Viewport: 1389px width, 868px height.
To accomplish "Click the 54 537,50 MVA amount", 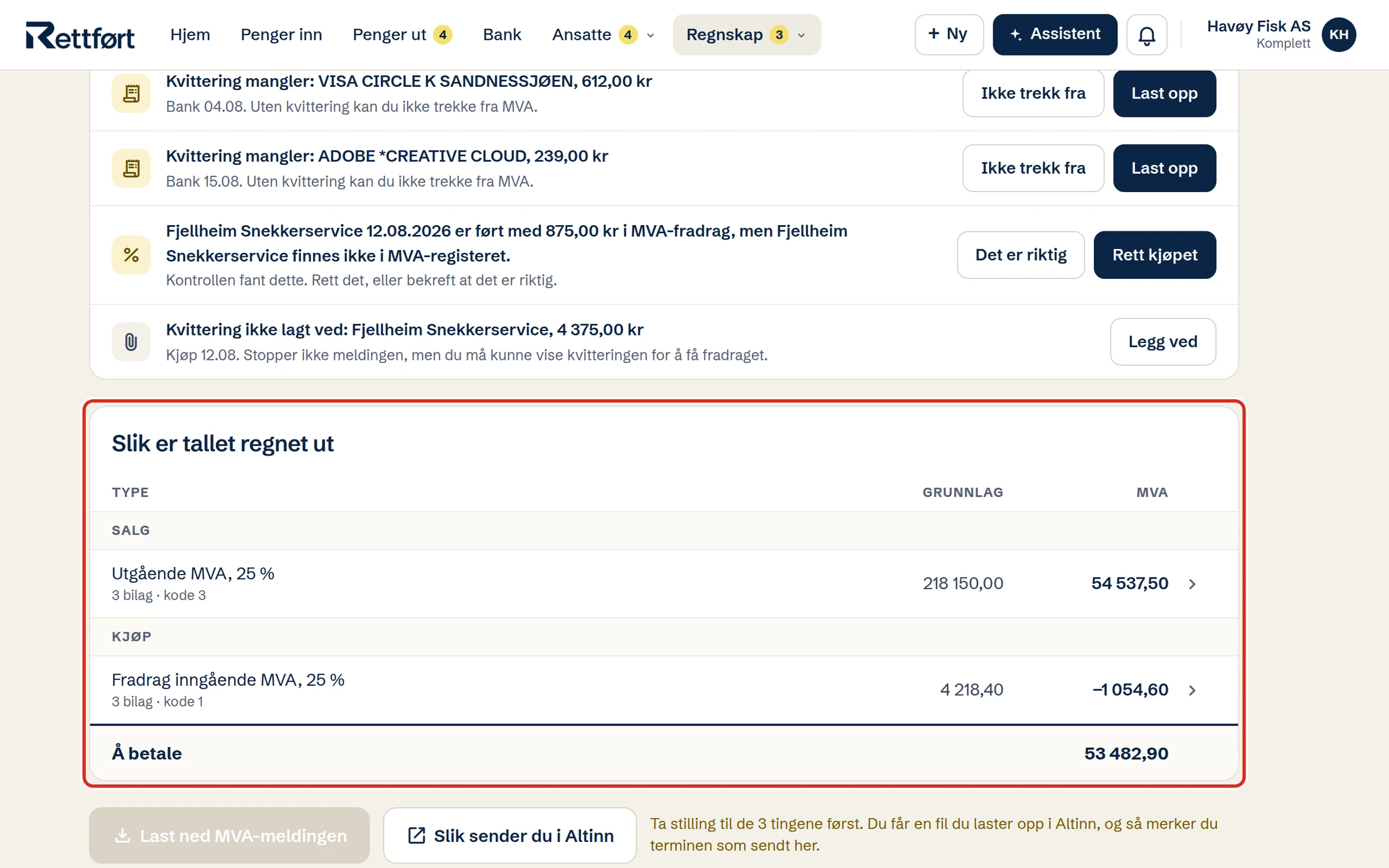I will (1130, 583).
